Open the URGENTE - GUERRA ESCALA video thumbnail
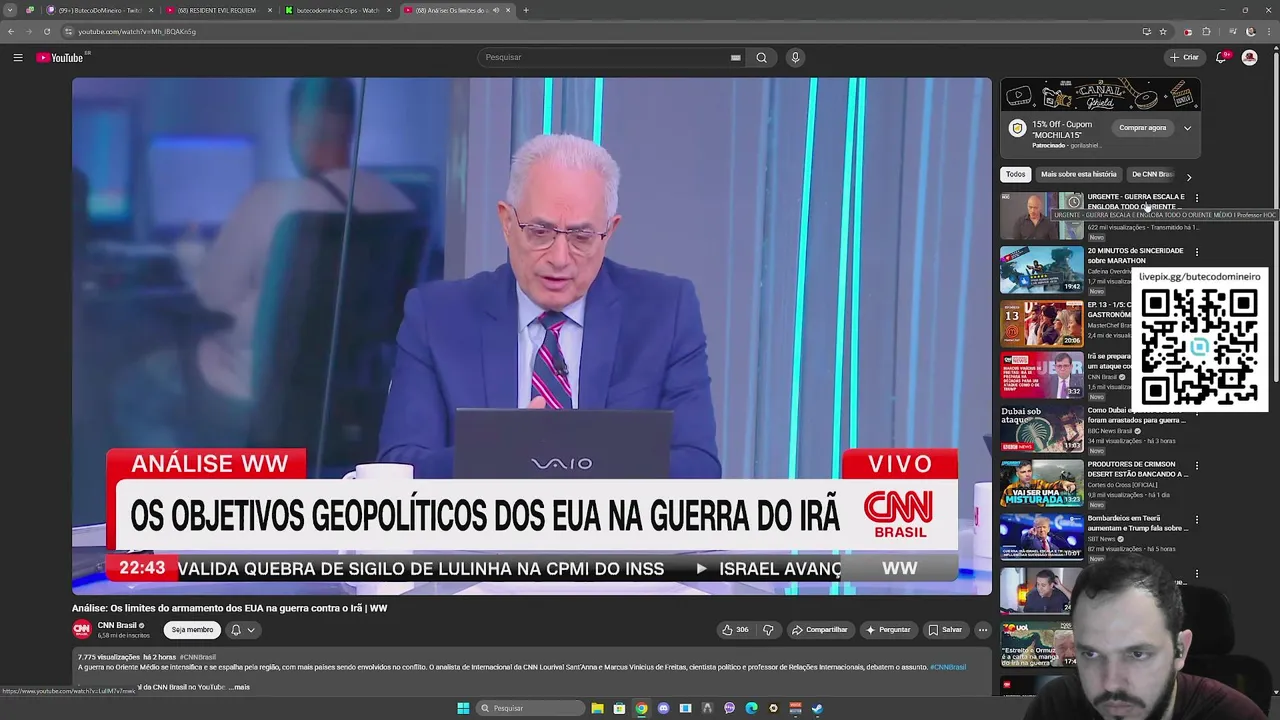 click(x=1041, y=216)
